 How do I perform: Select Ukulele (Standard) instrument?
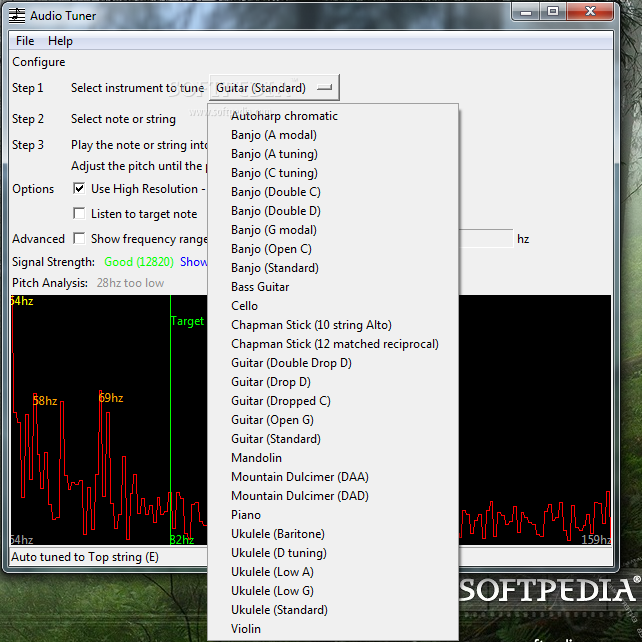pos(333,610)
